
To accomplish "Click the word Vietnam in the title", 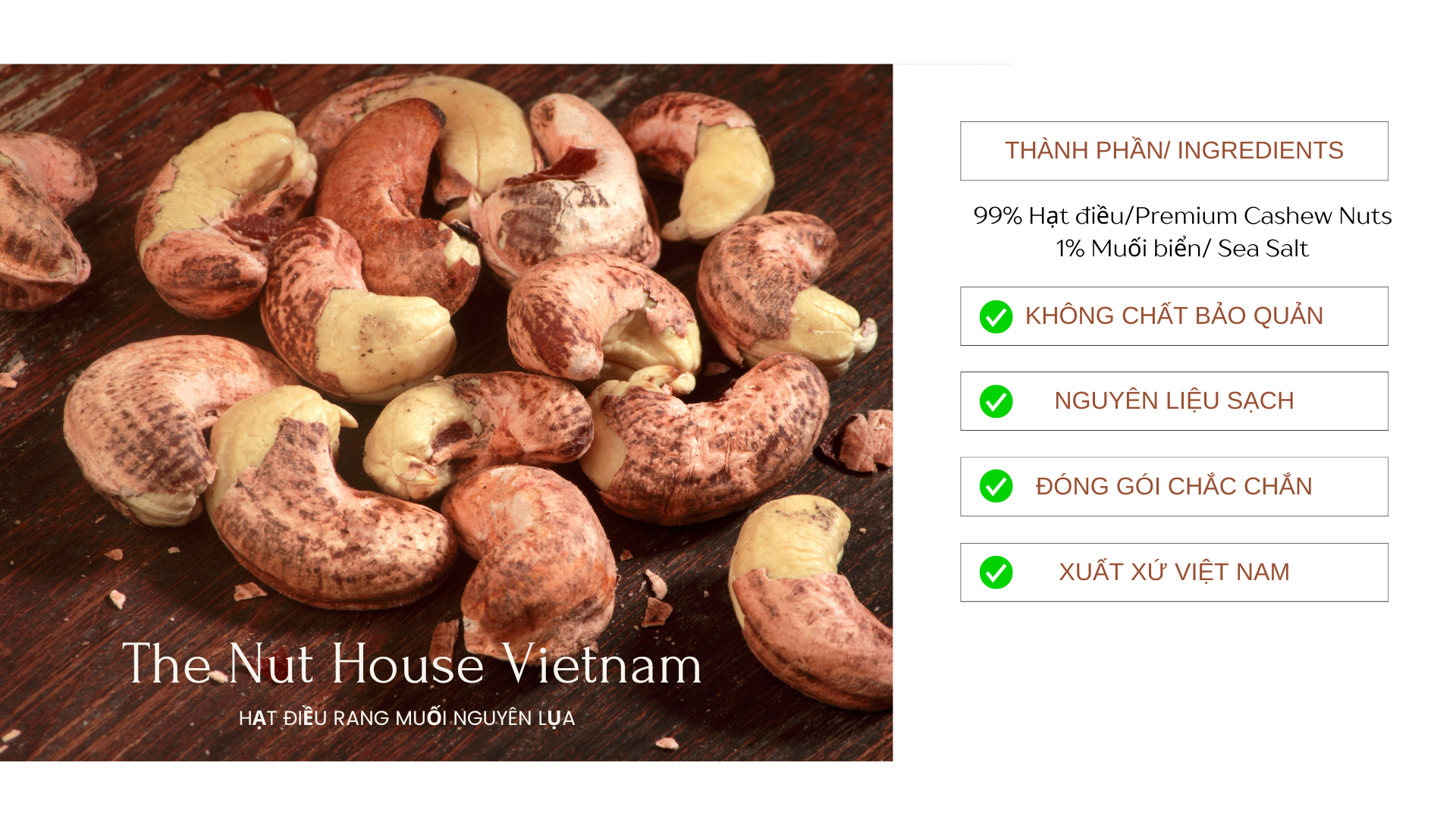I will pyautogui.click(x=602, y=664).
